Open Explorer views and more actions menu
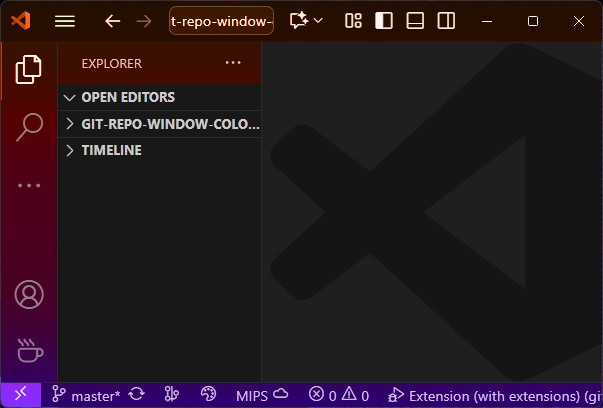Screen dimensions: 603x408 233,63
